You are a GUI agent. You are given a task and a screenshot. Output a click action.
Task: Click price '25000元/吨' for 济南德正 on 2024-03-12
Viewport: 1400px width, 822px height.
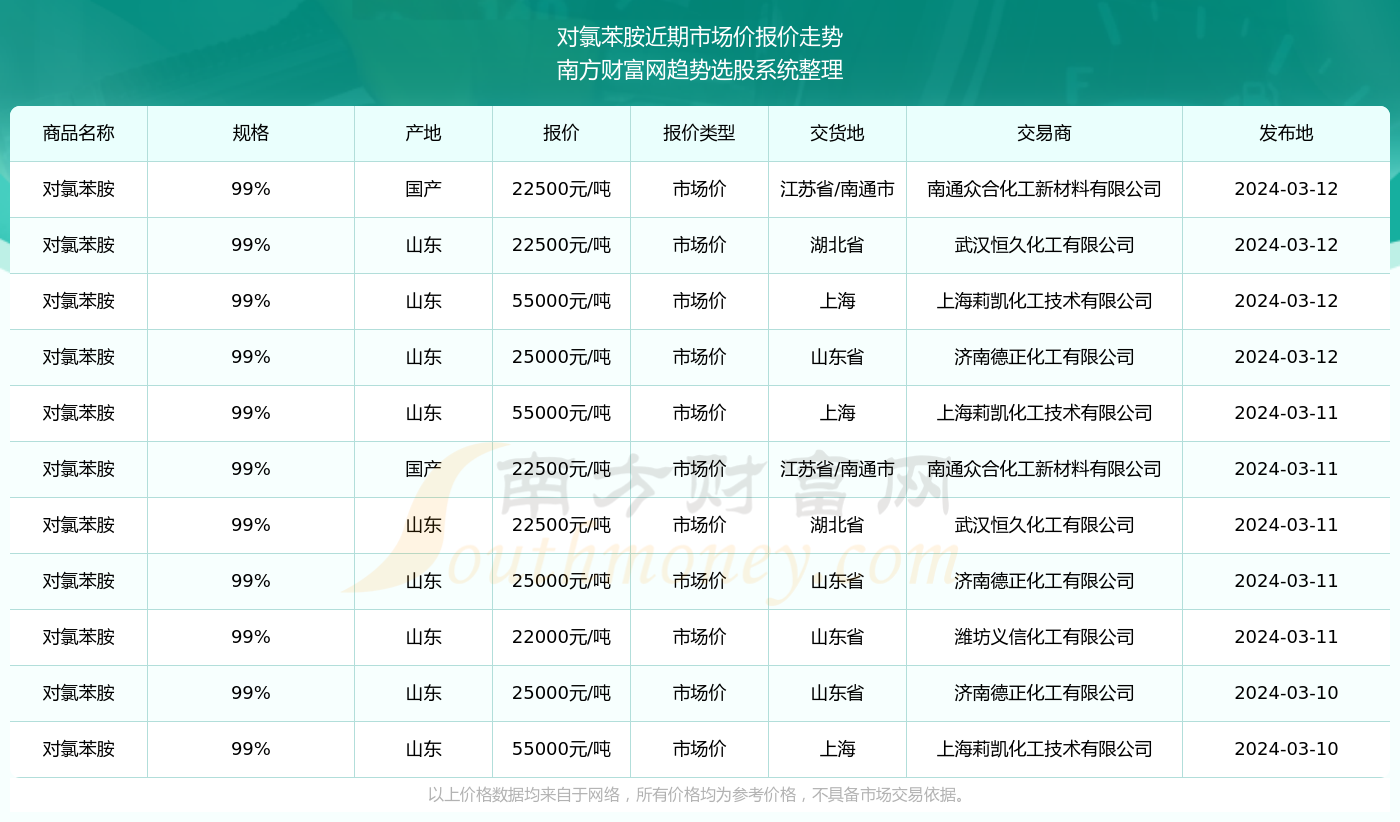point(561,357)
